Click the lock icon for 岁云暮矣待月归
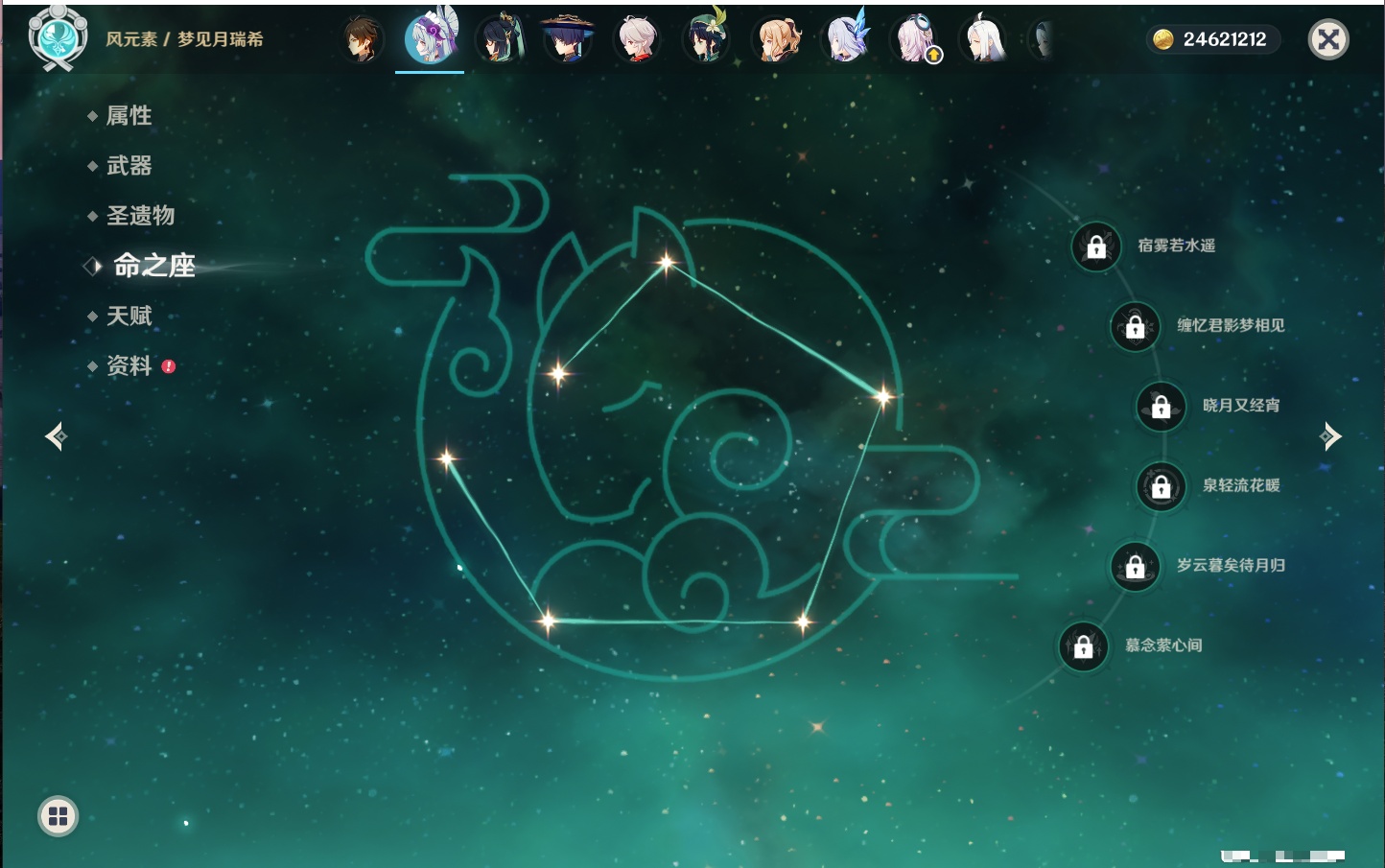The width and height of the screenshot is (1385, 868). 1136,566
